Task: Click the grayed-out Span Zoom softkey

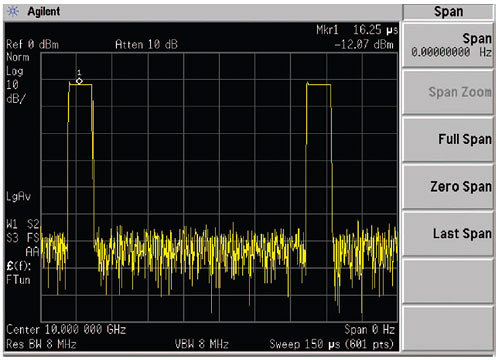Action: click(x=448, y=92)
